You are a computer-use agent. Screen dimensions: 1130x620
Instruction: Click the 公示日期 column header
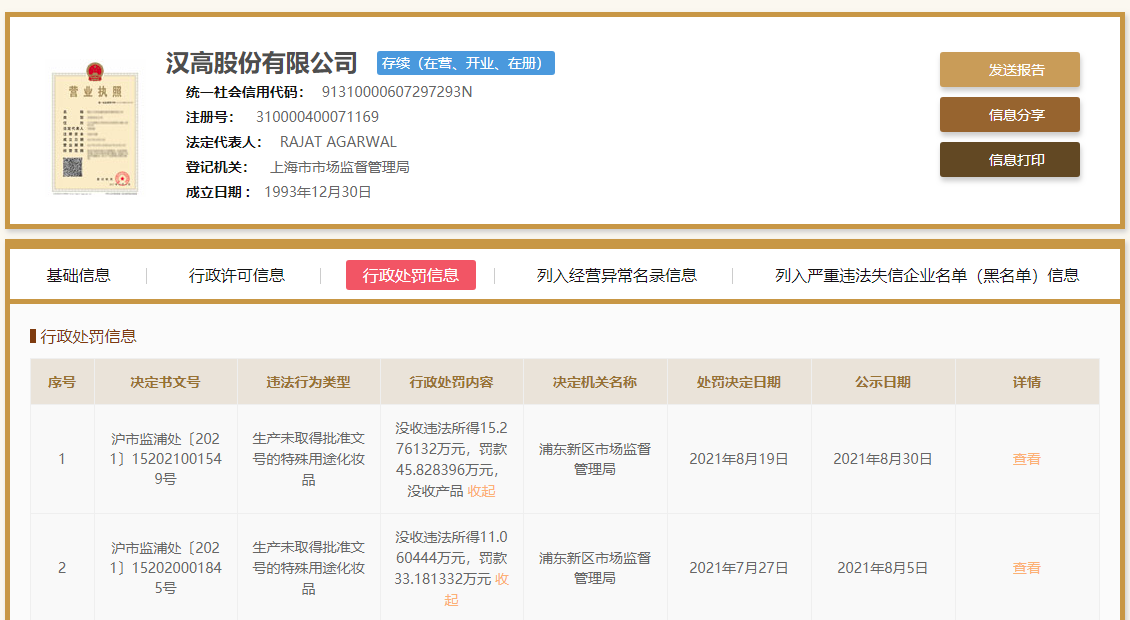point(883,382)
